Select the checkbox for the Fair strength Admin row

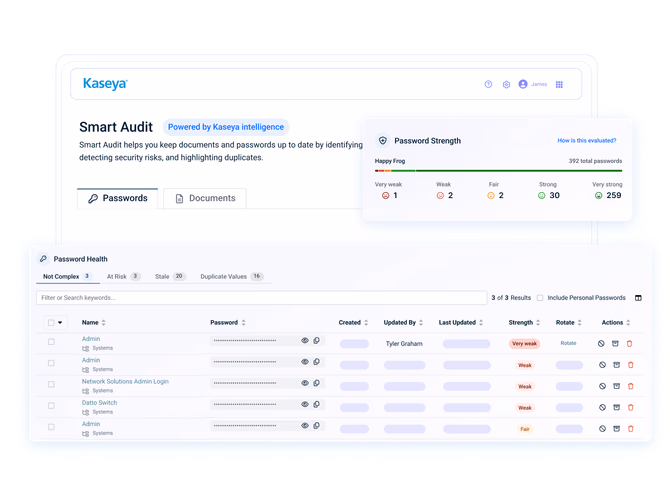pos(51,427)
